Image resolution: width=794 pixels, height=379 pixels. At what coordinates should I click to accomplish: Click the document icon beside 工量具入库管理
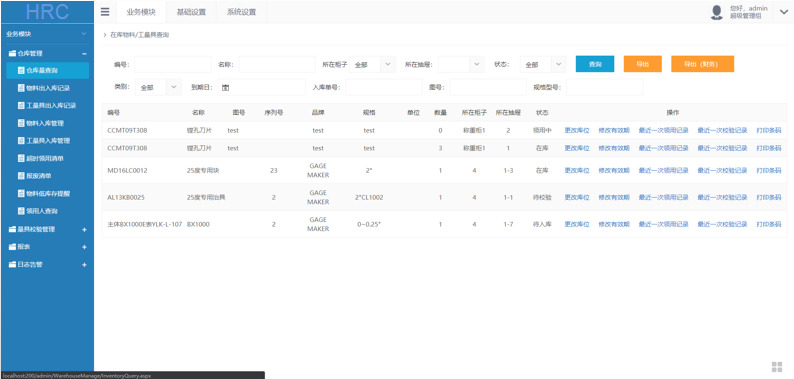point(21,140)
